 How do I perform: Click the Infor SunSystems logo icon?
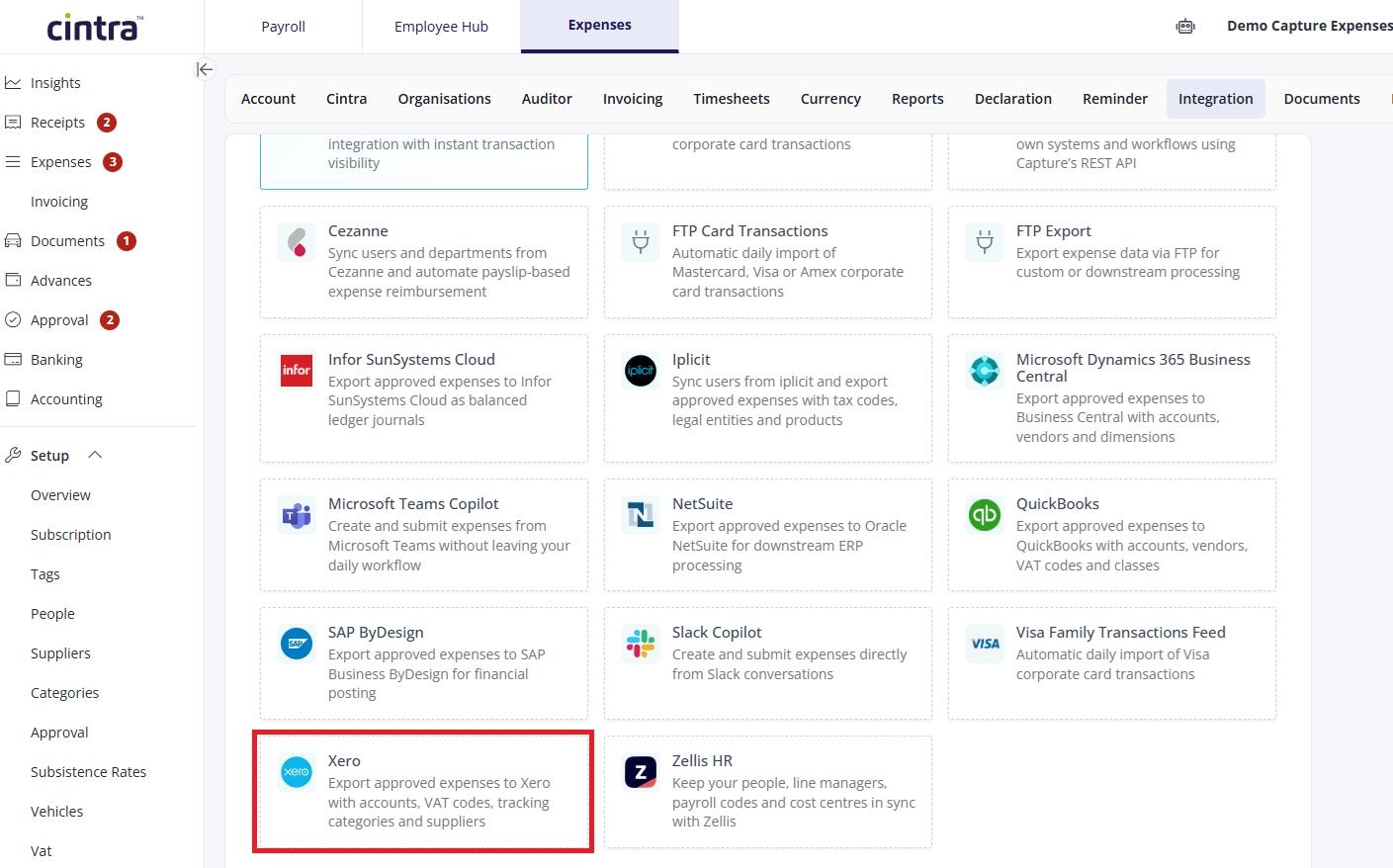click(297, 371)
